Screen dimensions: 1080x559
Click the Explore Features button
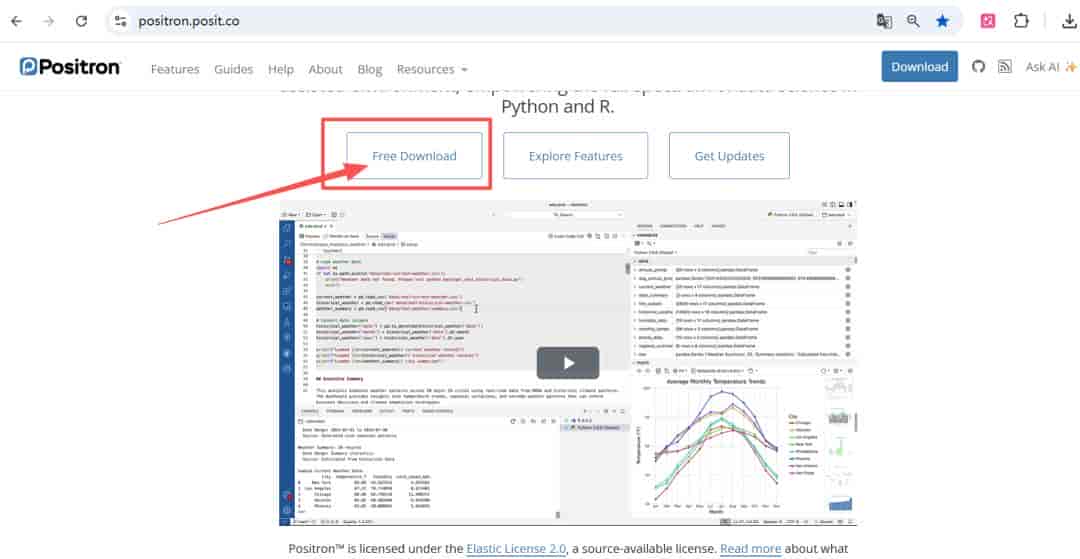pos(575,156)
